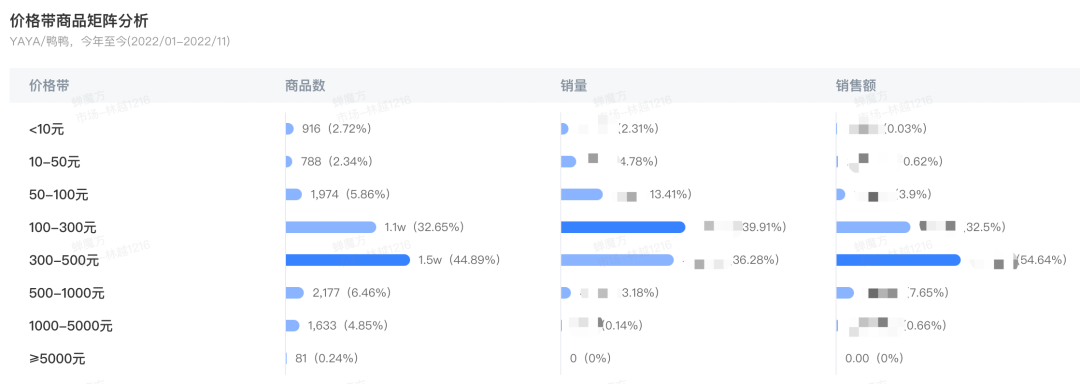
Task: Select the 50-100元 price band label
Action: click(x=59, y=195)
